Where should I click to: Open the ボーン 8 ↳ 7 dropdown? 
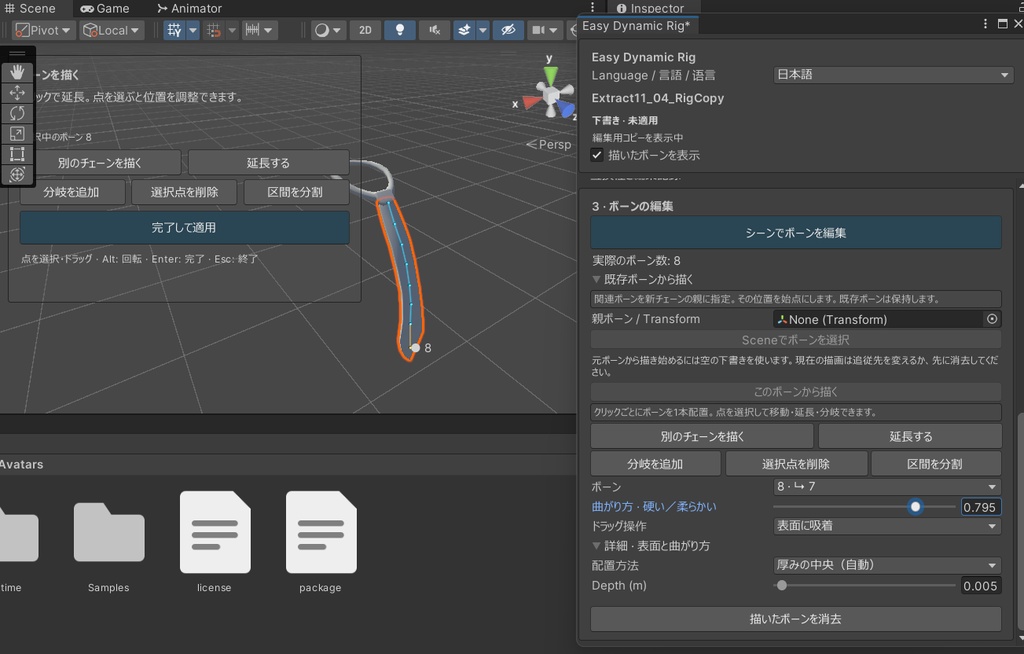tap(887, 487)
